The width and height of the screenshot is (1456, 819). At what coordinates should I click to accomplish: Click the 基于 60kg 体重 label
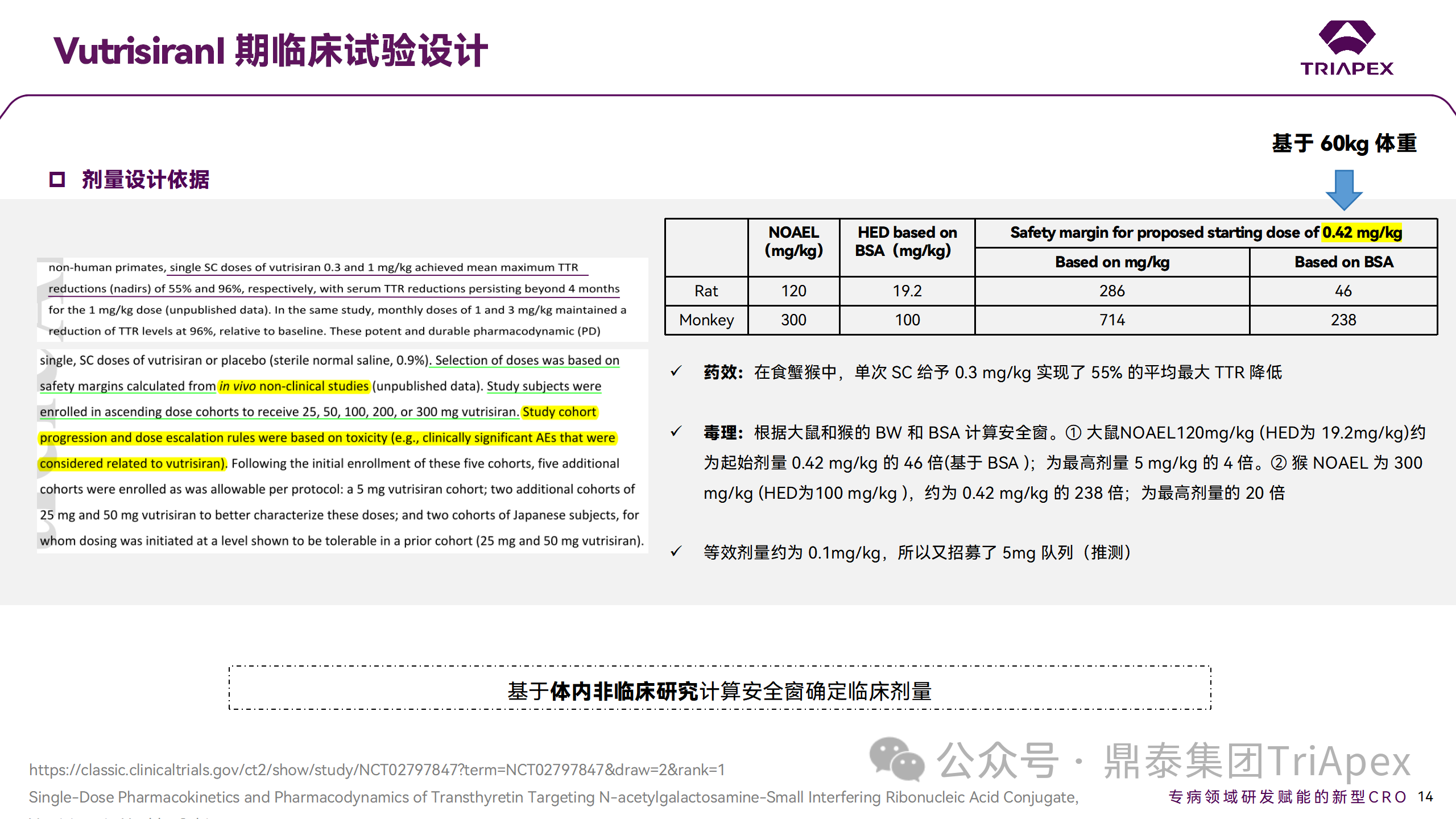click(x=1344, y=143)
